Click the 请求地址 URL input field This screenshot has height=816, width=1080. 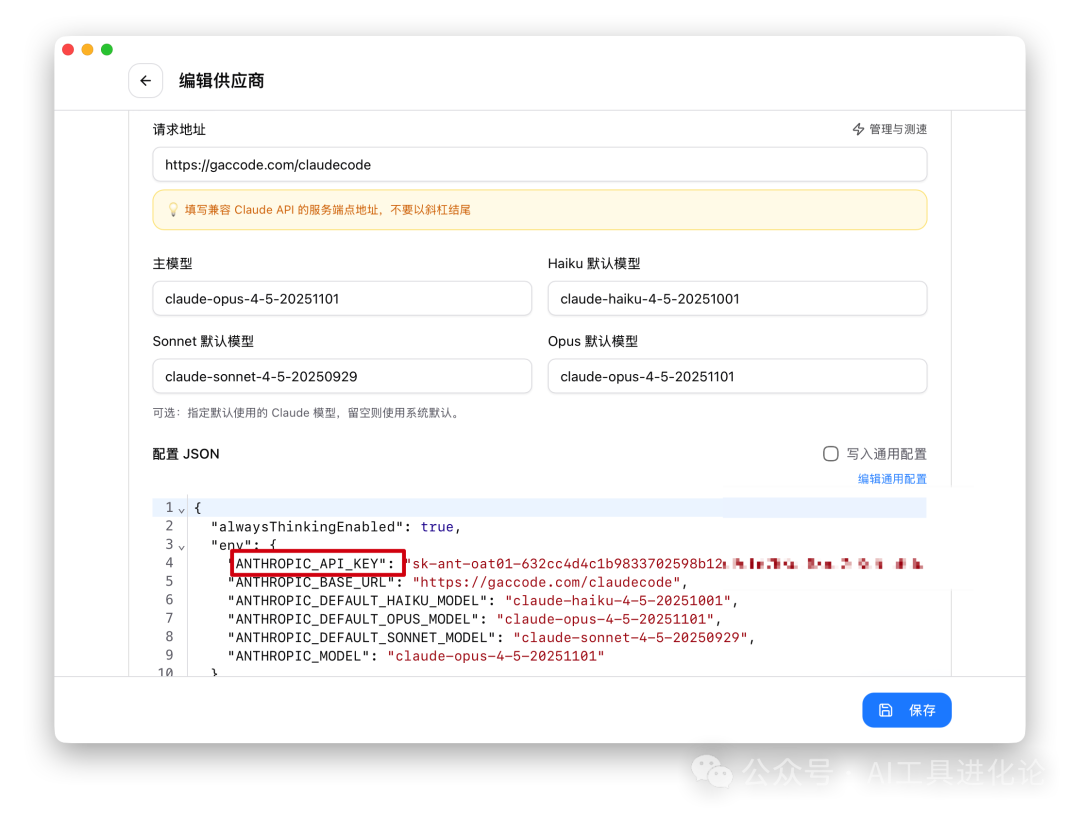[x=540, y=164]
